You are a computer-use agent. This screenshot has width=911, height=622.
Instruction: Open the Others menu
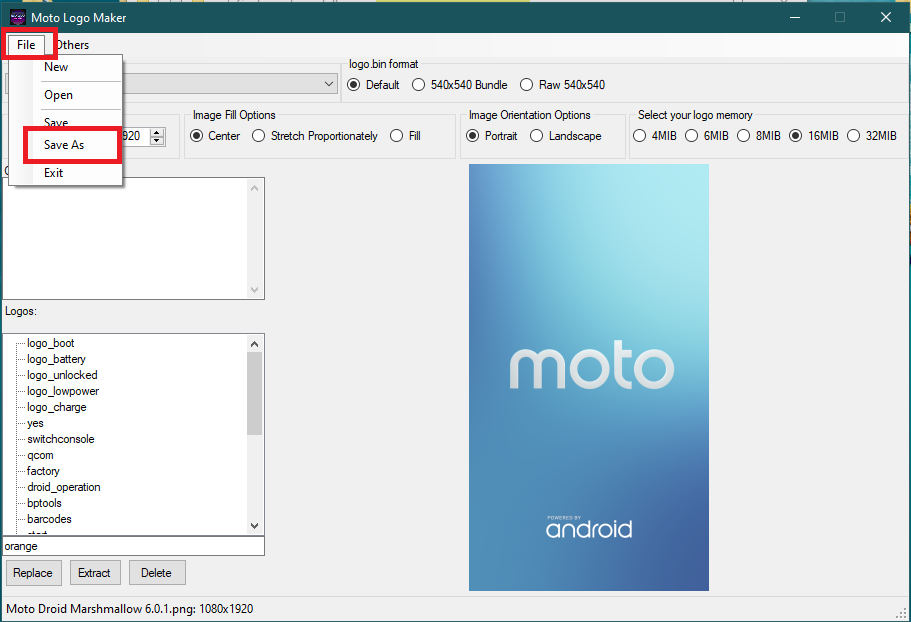tap(73, 45)
